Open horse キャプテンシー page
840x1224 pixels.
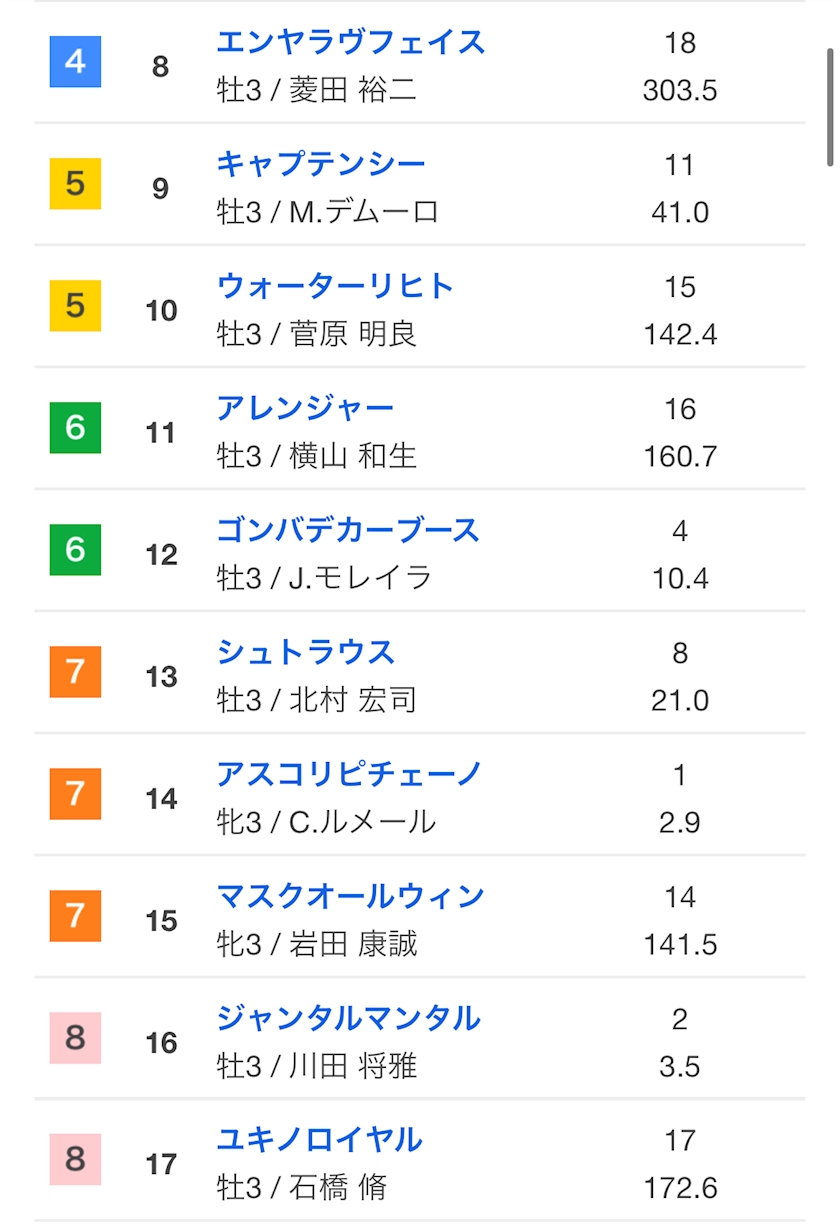tap(321, 164)
